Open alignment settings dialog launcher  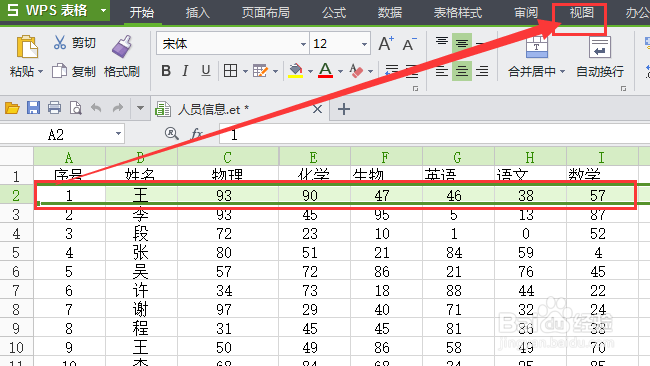tap(623, 89)
